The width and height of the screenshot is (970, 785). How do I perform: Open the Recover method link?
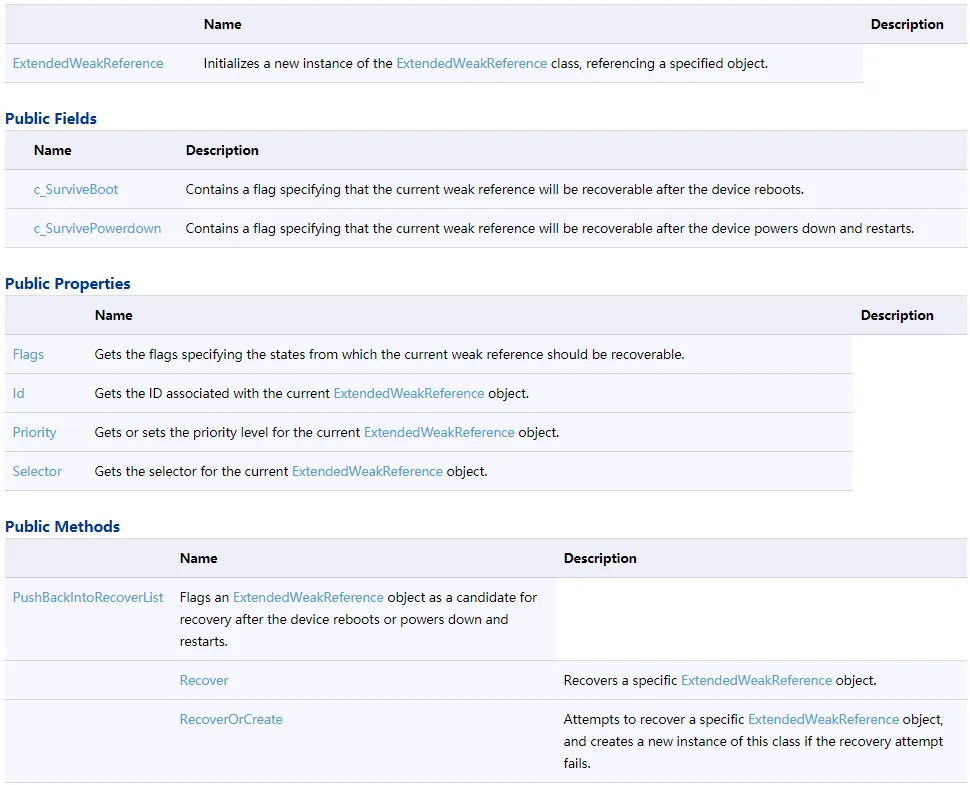pyautogui.click(x=204, y=680)
